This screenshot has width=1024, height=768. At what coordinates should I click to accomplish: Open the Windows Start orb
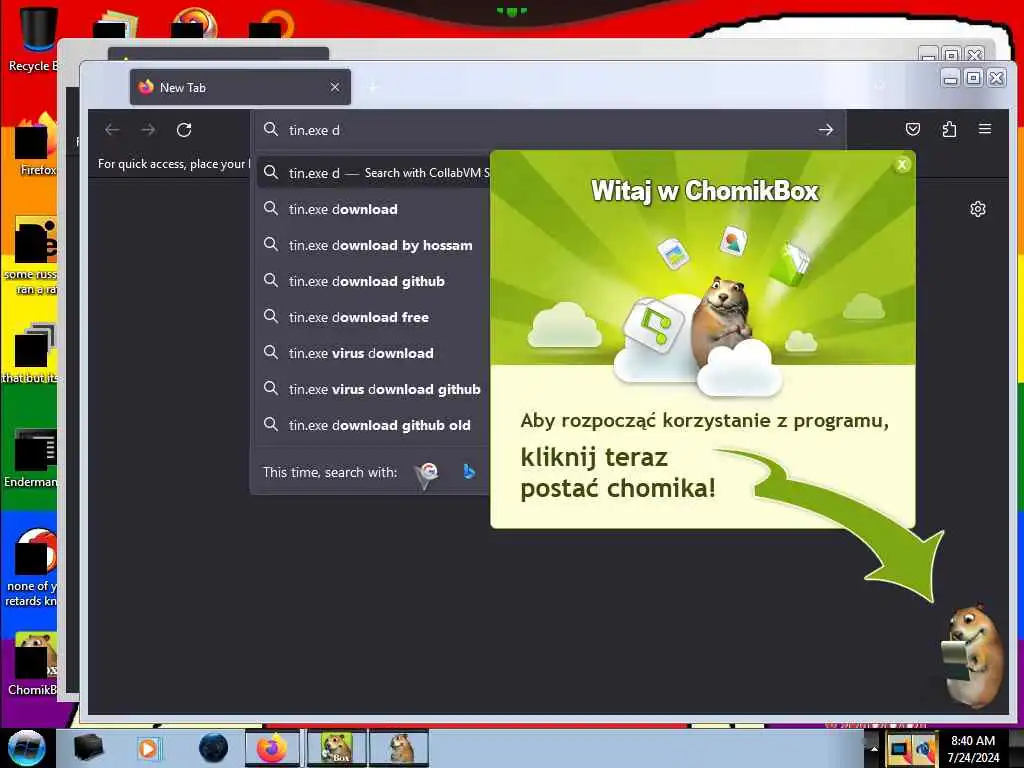coord(27,748)
